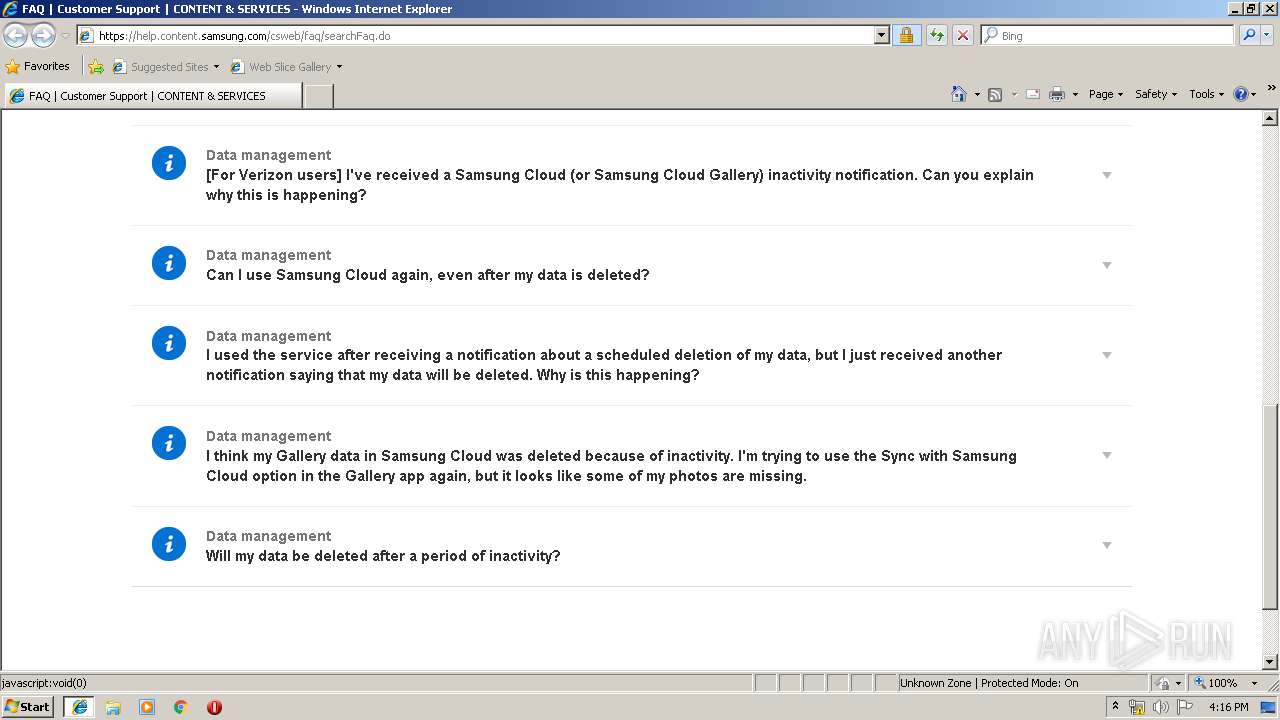The image size is (1280, 720).
Task: Click red Opera-style taskbar icon
Action: pos(214,707)
